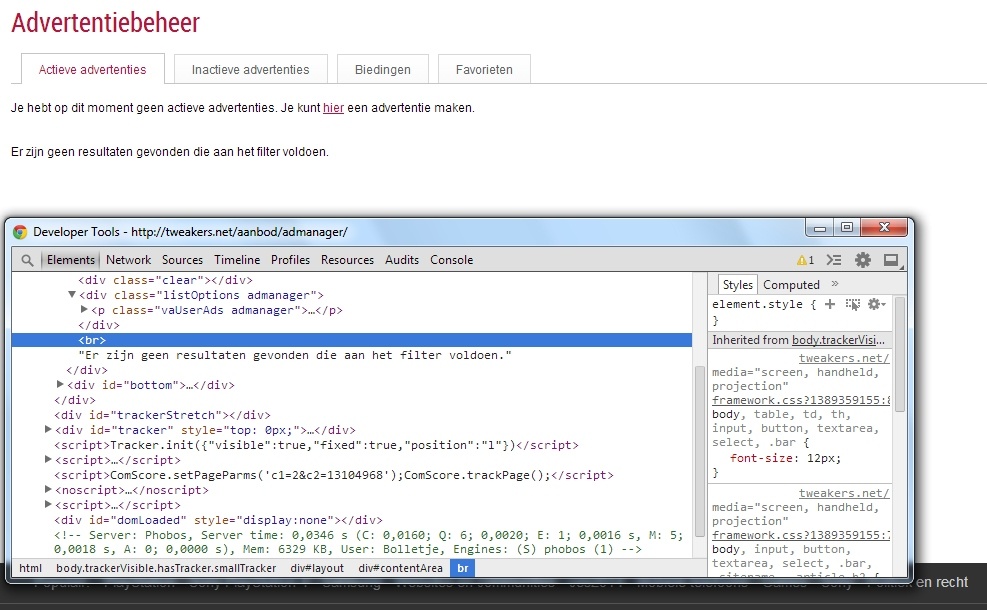
Task: Open the Console panel
Action: click(x=451, y=260)
